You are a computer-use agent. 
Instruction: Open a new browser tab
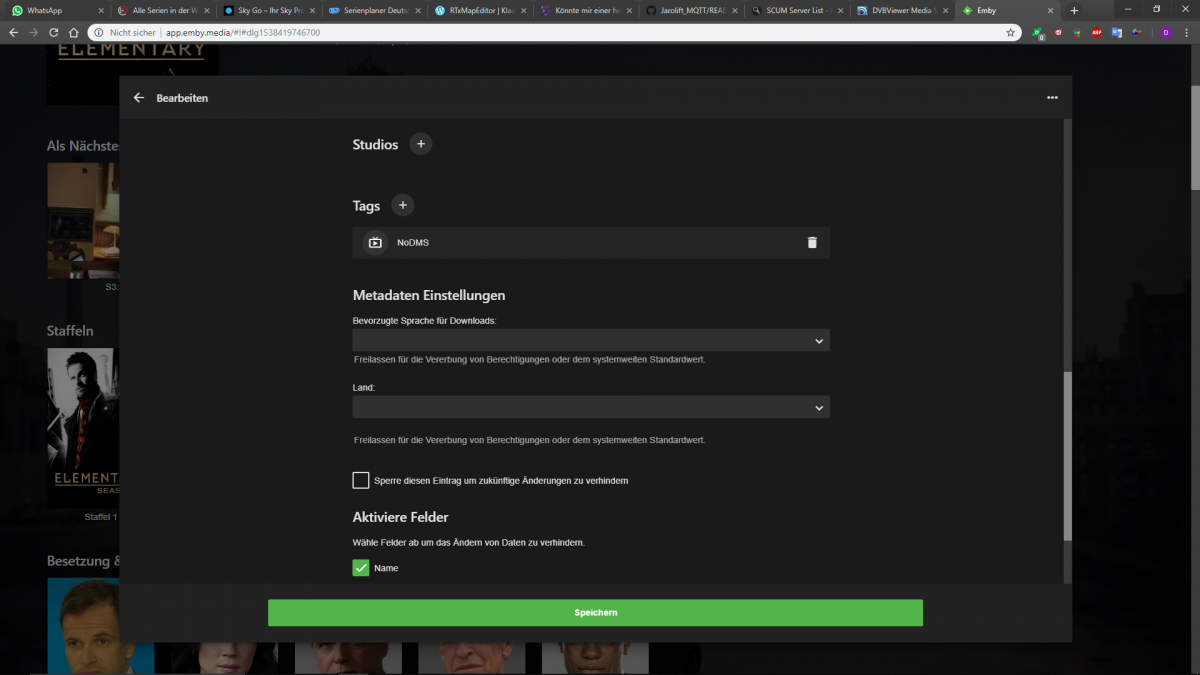pos(1074,10)
